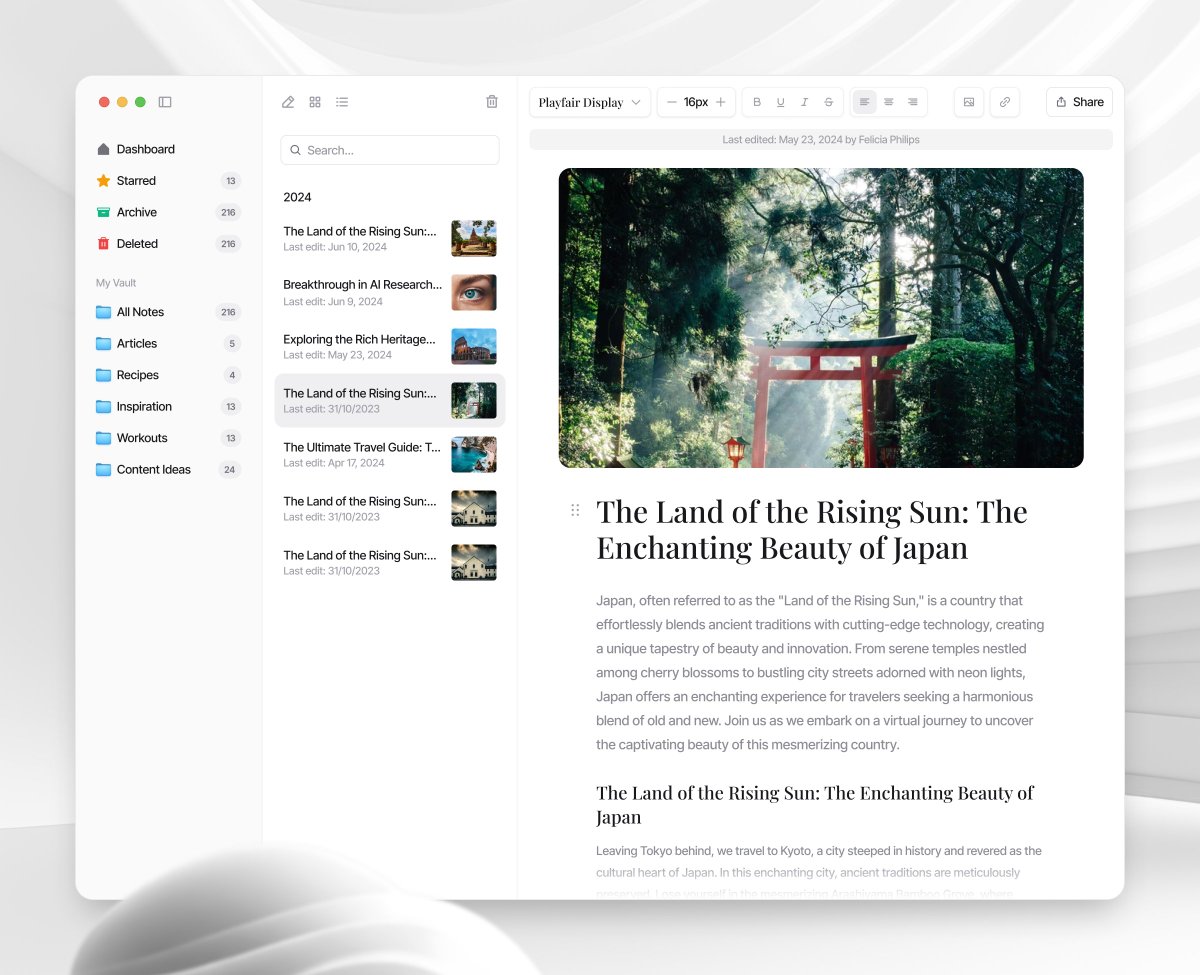Open The Ultimate Travel Guide note
Screen dimensions: 1200x975
(x=390, y=455)
